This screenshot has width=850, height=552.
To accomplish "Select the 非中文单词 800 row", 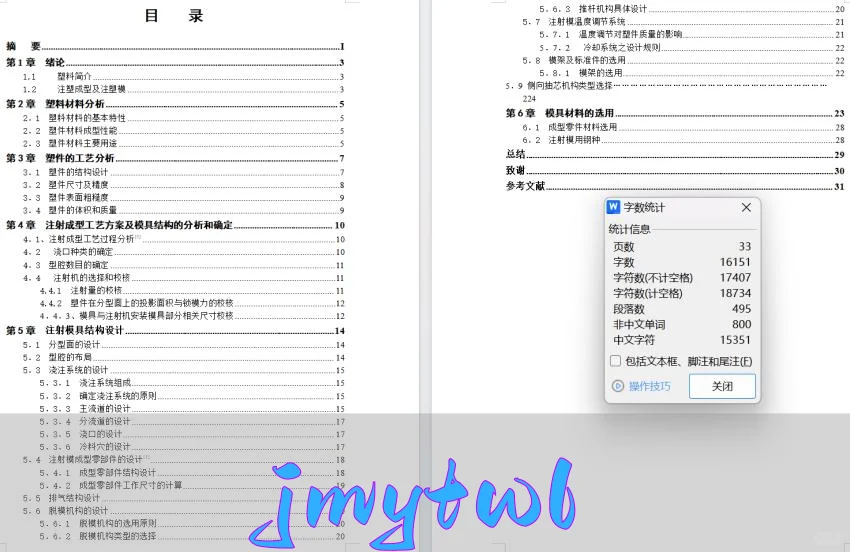I will point(682,324).
